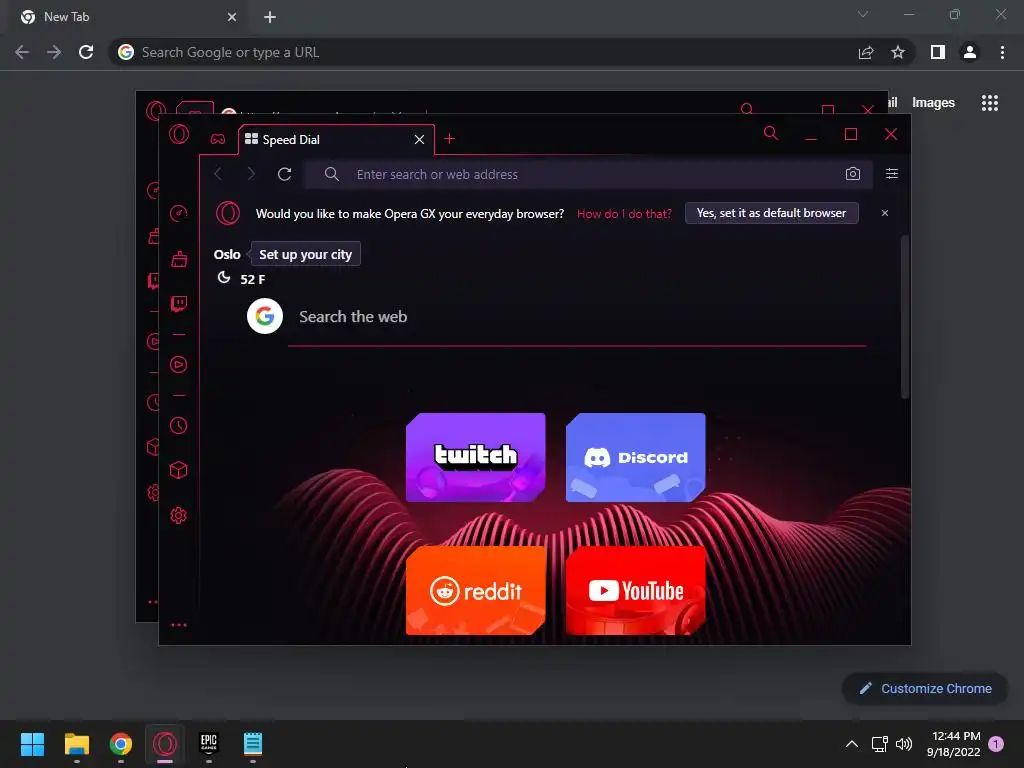Image resolution: width=1024 pixels, height=768 pixels.
Task: Open the network icon in tray
Action: click(880, 744)
